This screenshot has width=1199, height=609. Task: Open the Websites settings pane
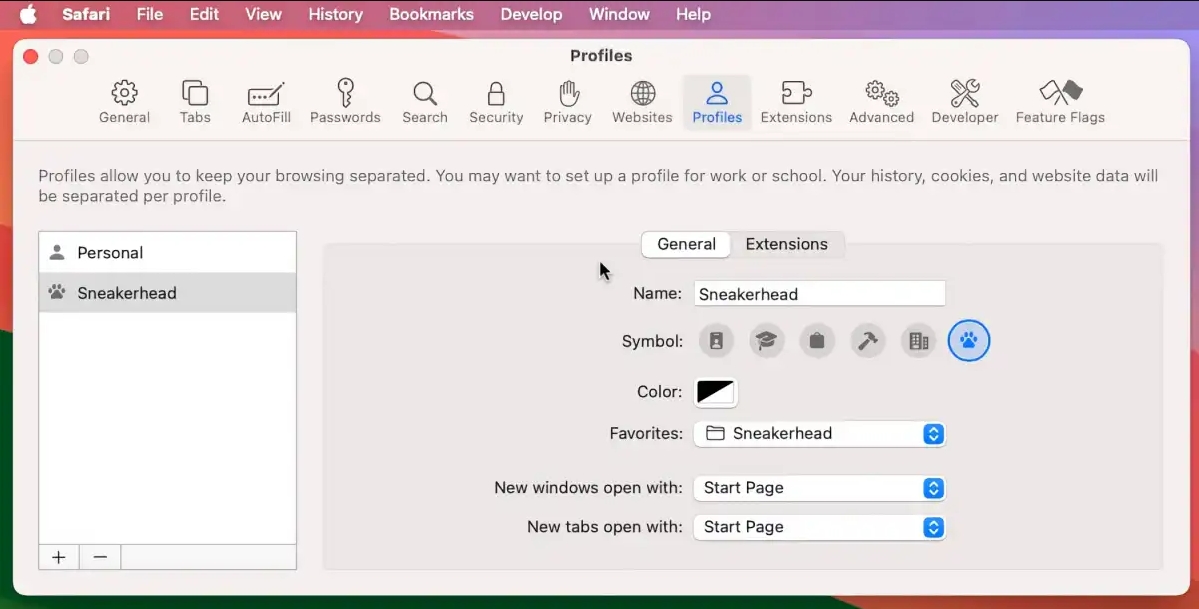642,102
